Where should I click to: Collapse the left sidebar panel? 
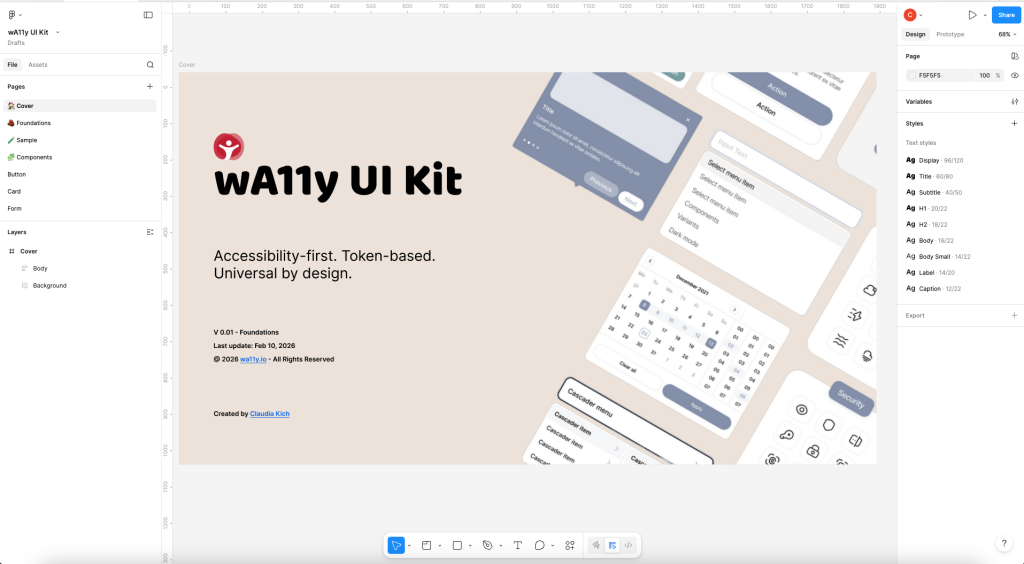[x=148, y=15]
